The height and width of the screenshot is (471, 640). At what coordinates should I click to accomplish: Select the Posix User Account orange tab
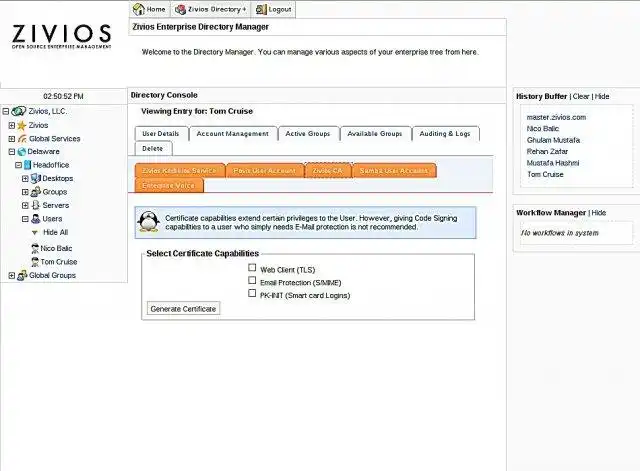click(264, 171)
